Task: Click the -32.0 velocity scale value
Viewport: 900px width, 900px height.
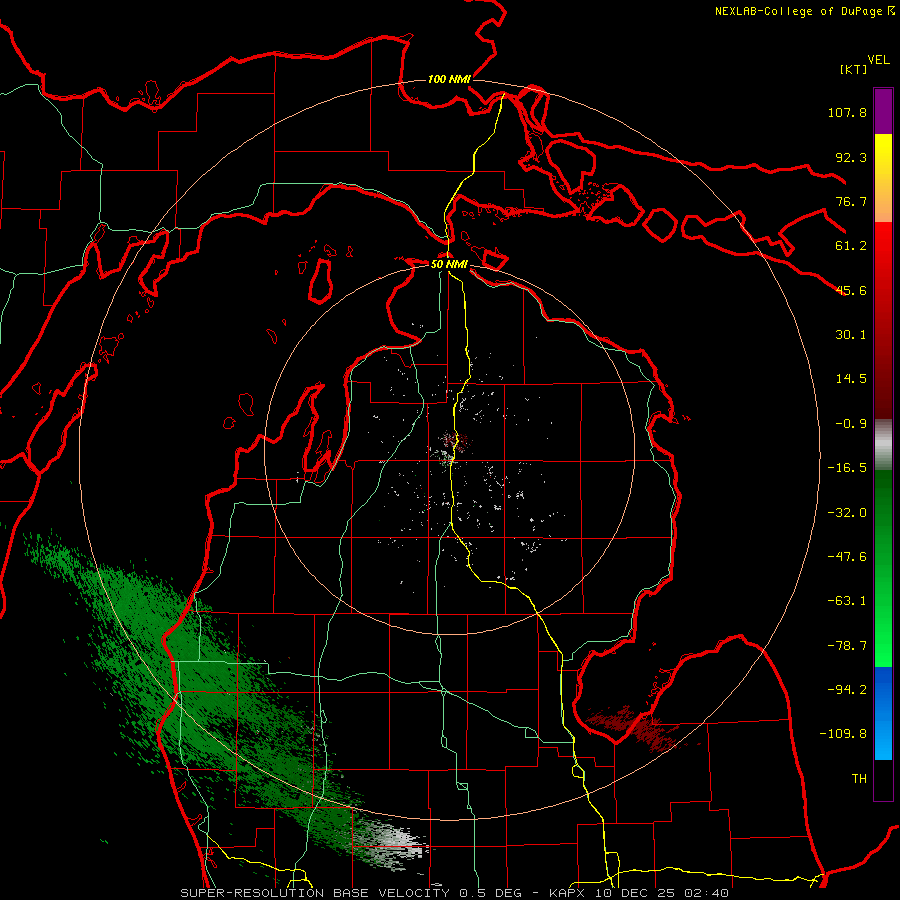Action: tap(847, 513)
